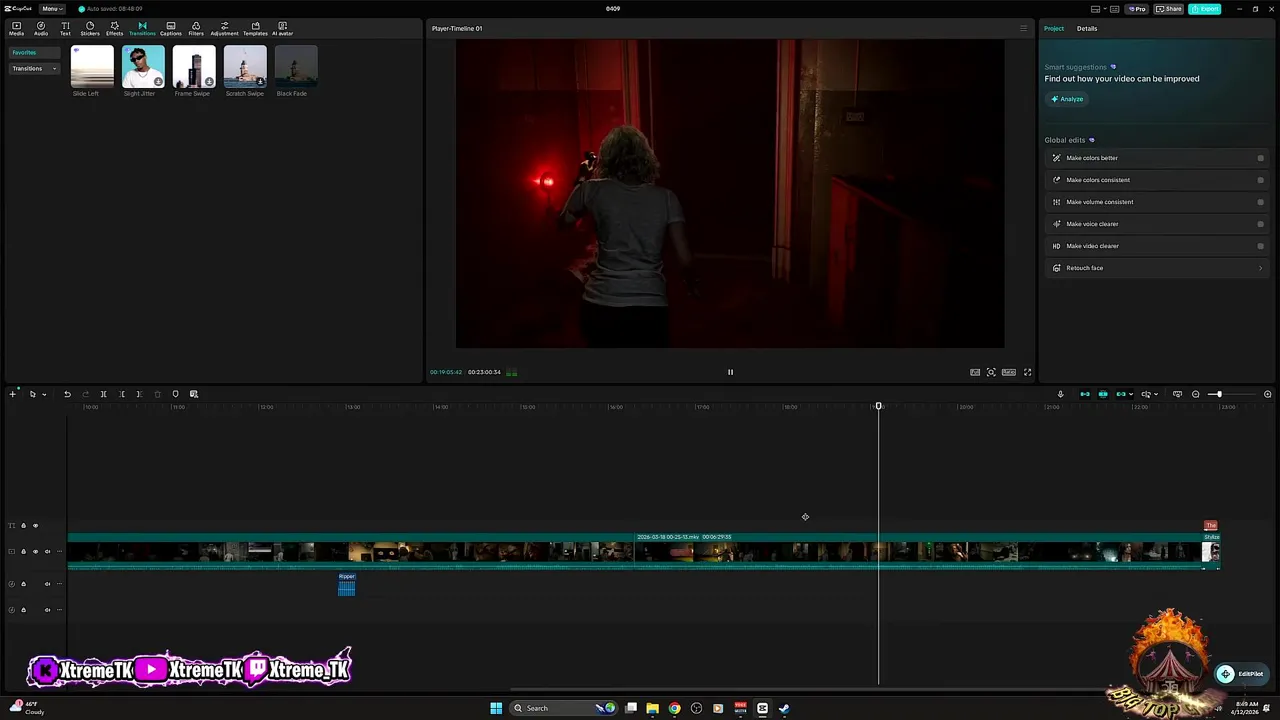This screenshot has width=1280, height=720.
Task: Toggle Make colors better
Action: (x=1260, y=158)
